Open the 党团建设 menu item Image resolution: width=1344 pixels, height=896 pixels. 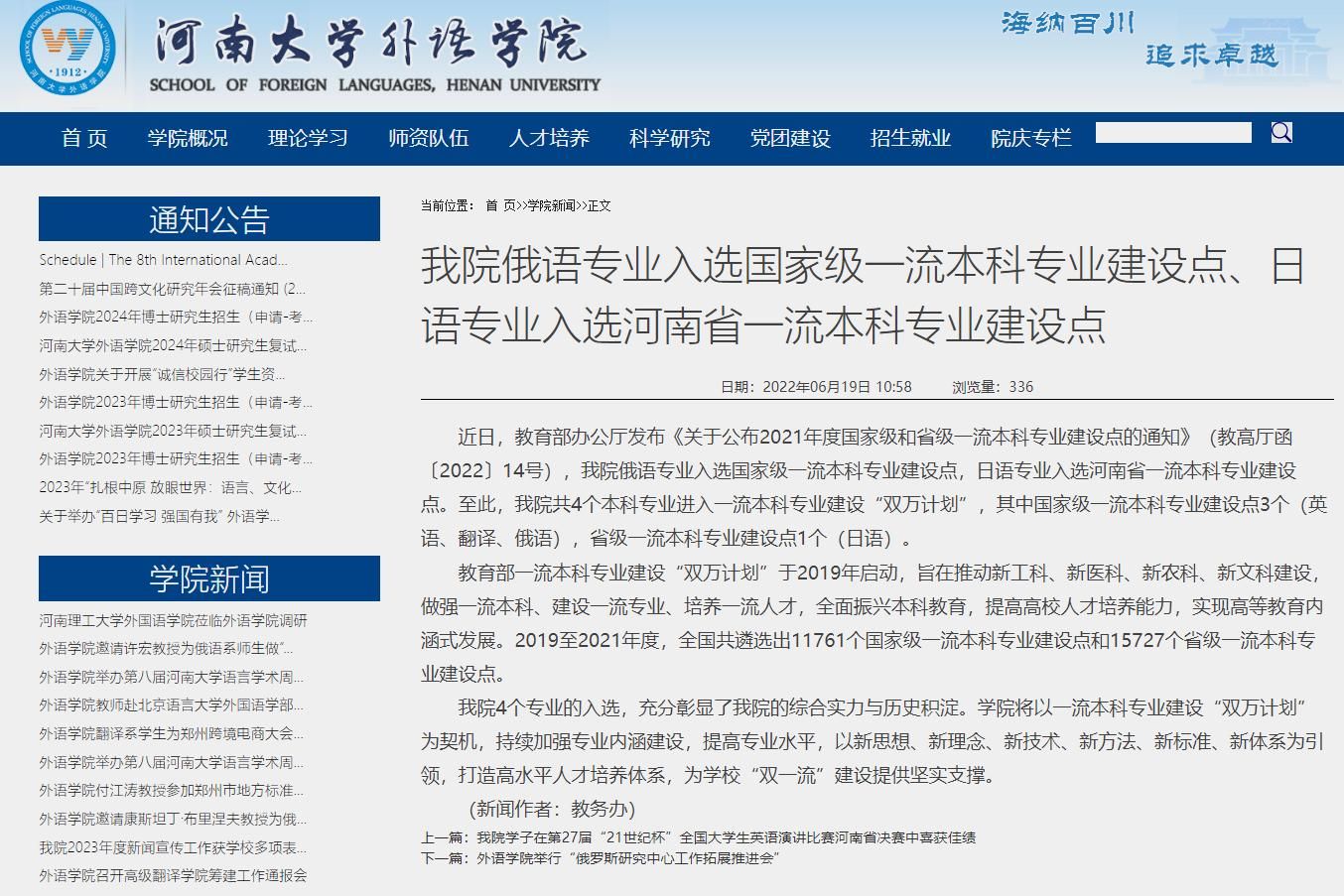(x=790, y=138)
